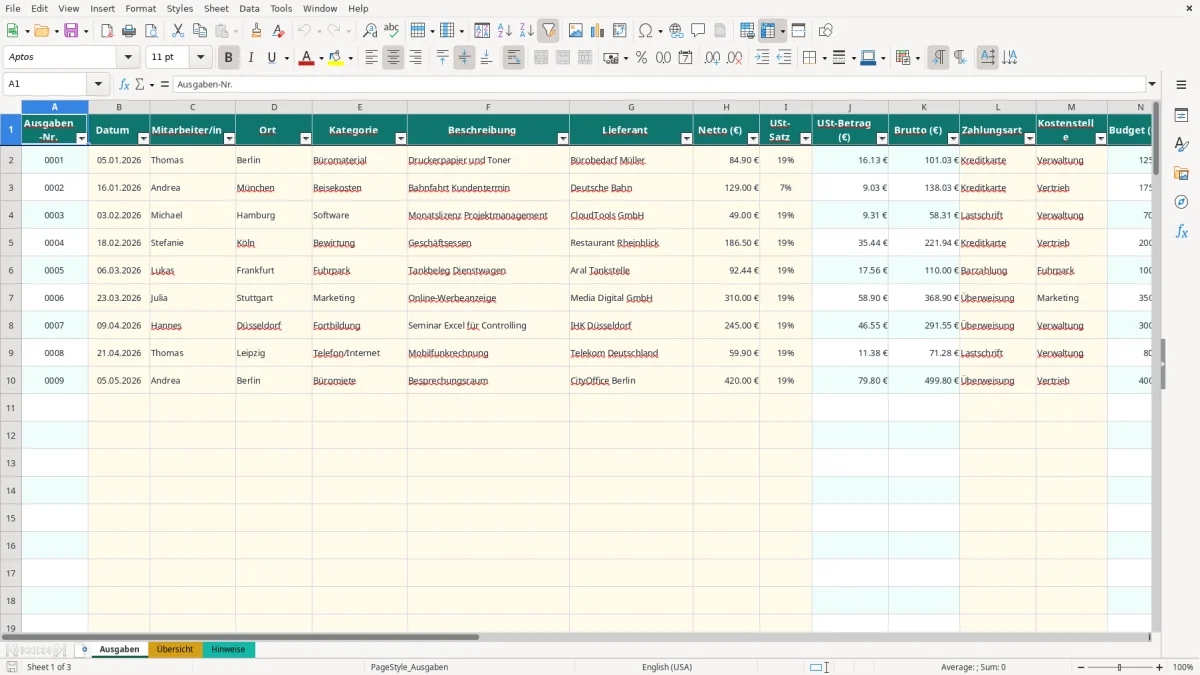Click the English (USA) language status
The image size is (1200, 675).
(667, 667)
